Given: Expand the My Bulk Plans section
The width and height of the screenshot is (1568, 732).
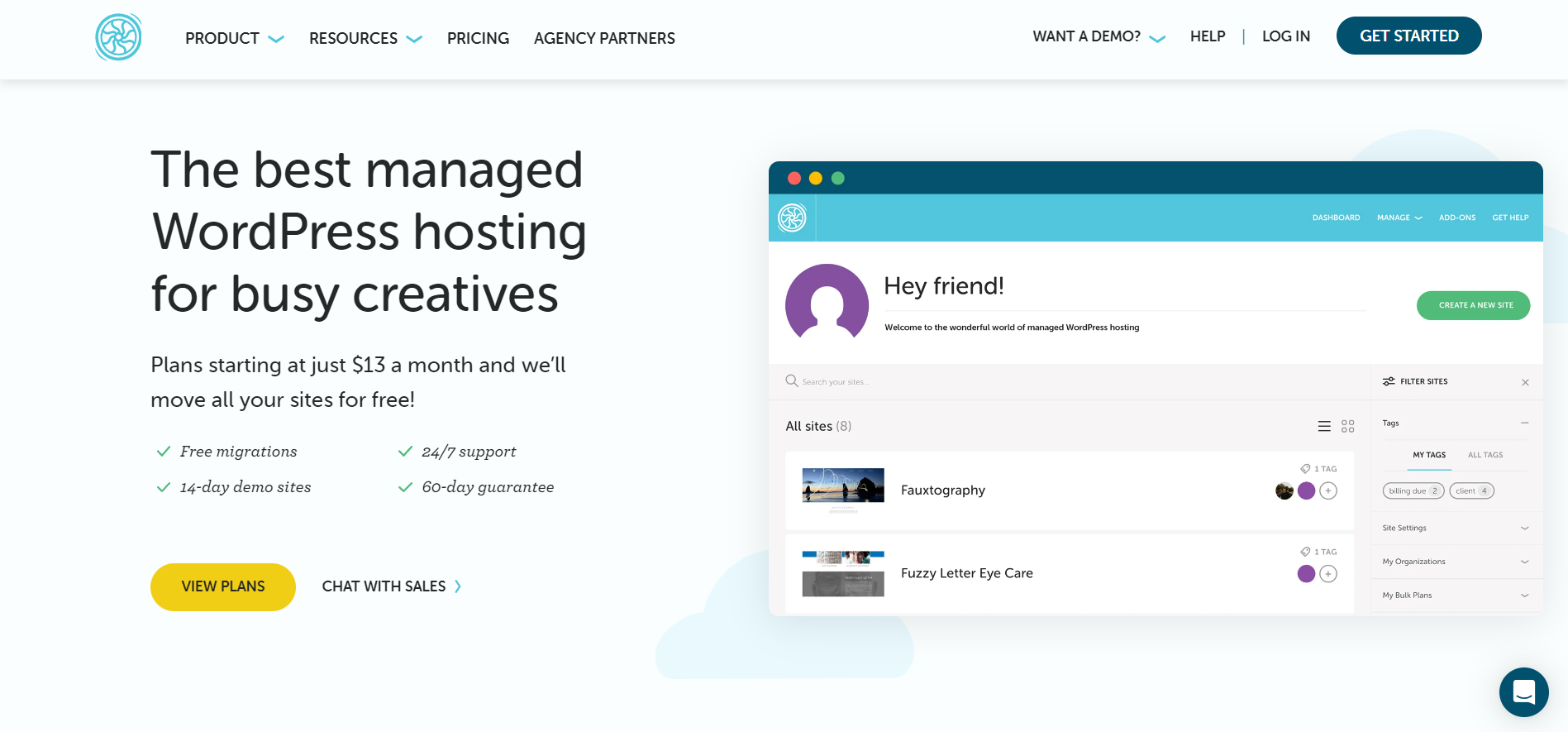Looking at the screenshot, I should [1455, 596].
